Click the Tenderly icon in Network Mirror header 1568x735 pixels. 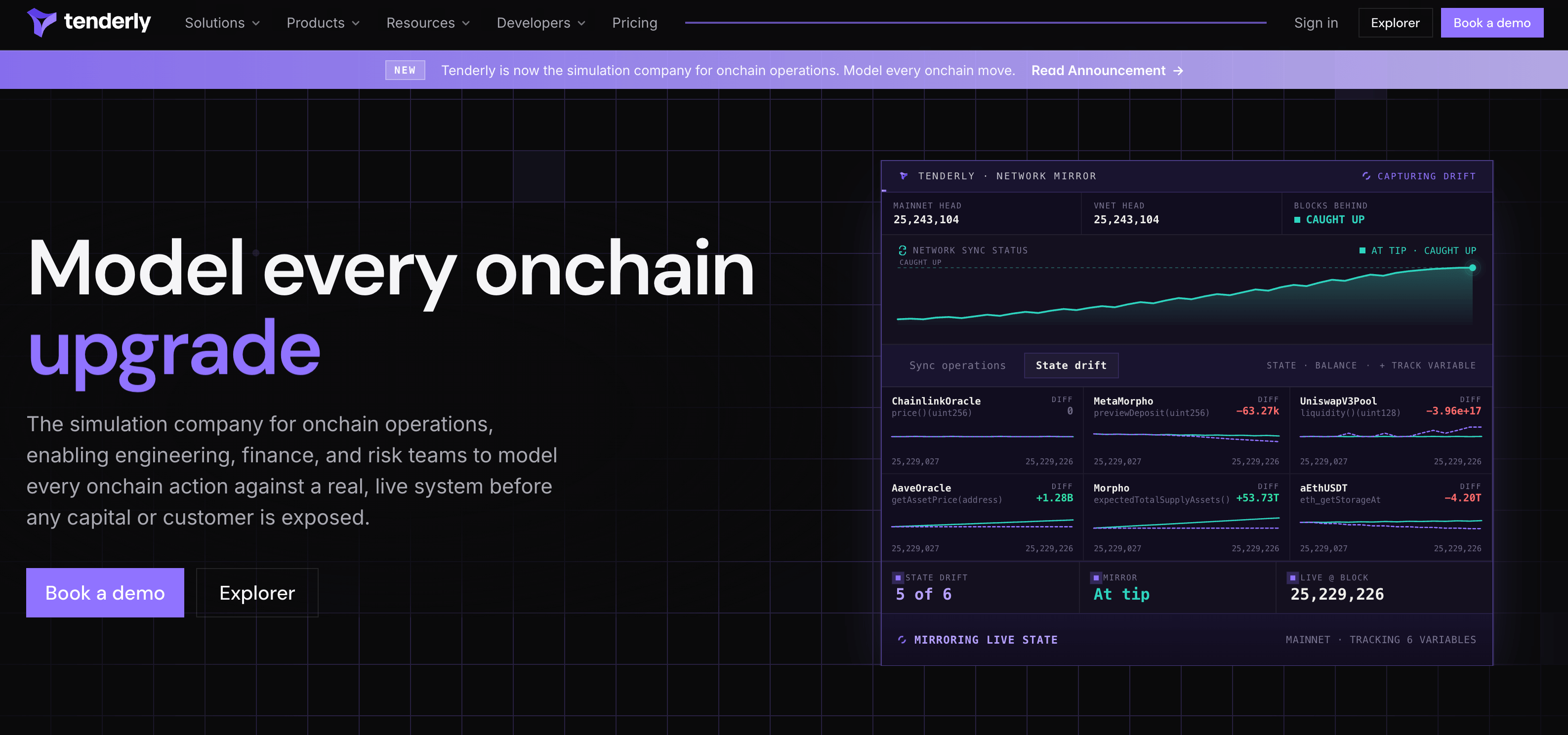(903, 176)
